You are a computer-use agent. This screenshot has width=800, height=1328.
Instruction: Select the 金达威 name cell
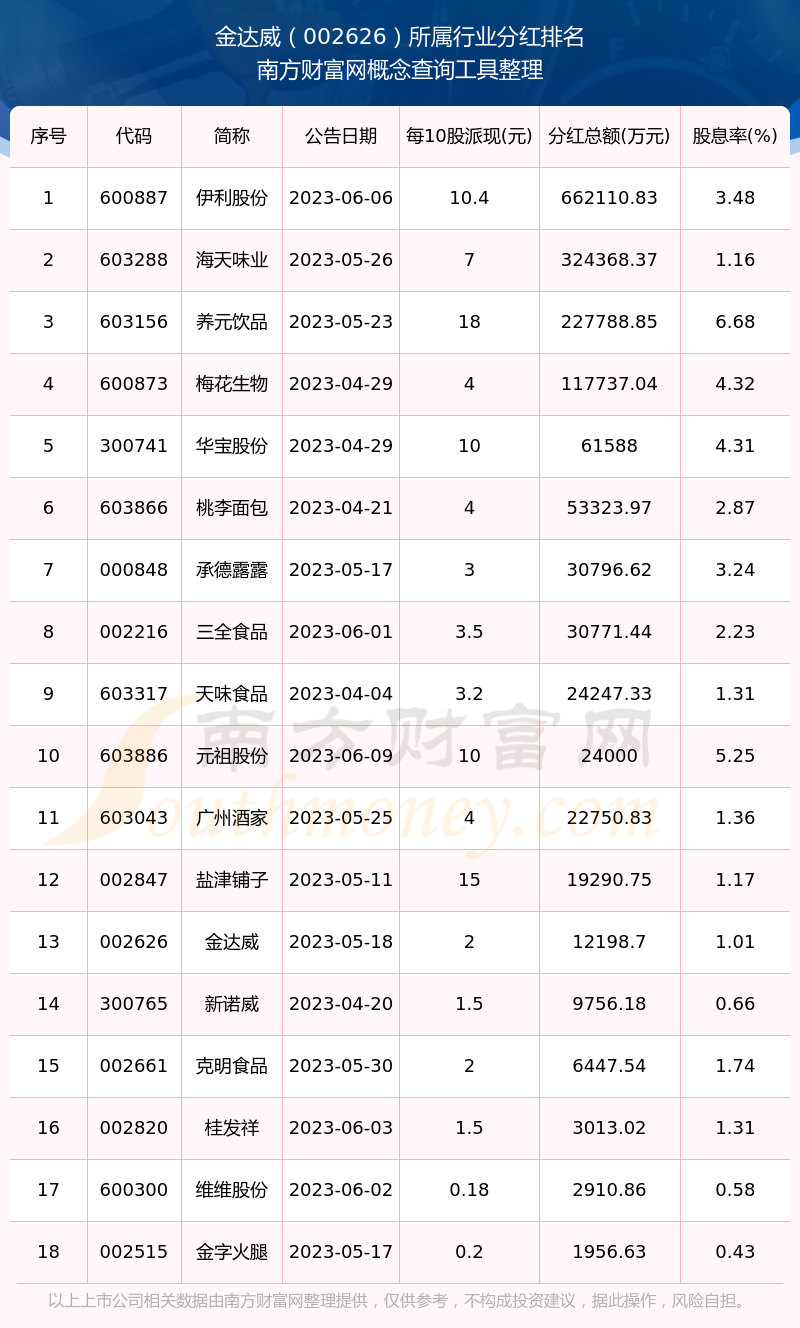point(232,942)
